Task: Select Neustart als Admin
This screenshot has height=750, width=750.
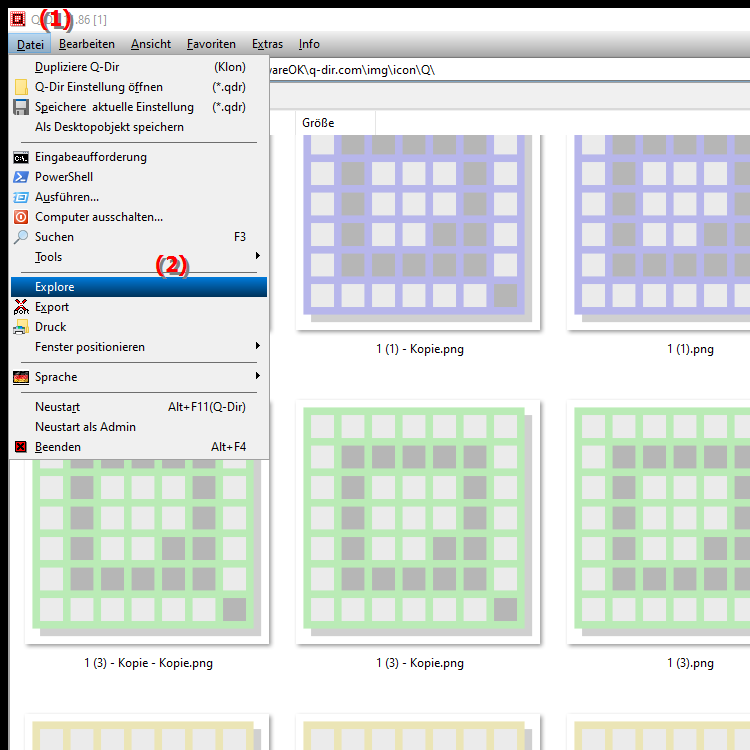Action: point(85,427)
